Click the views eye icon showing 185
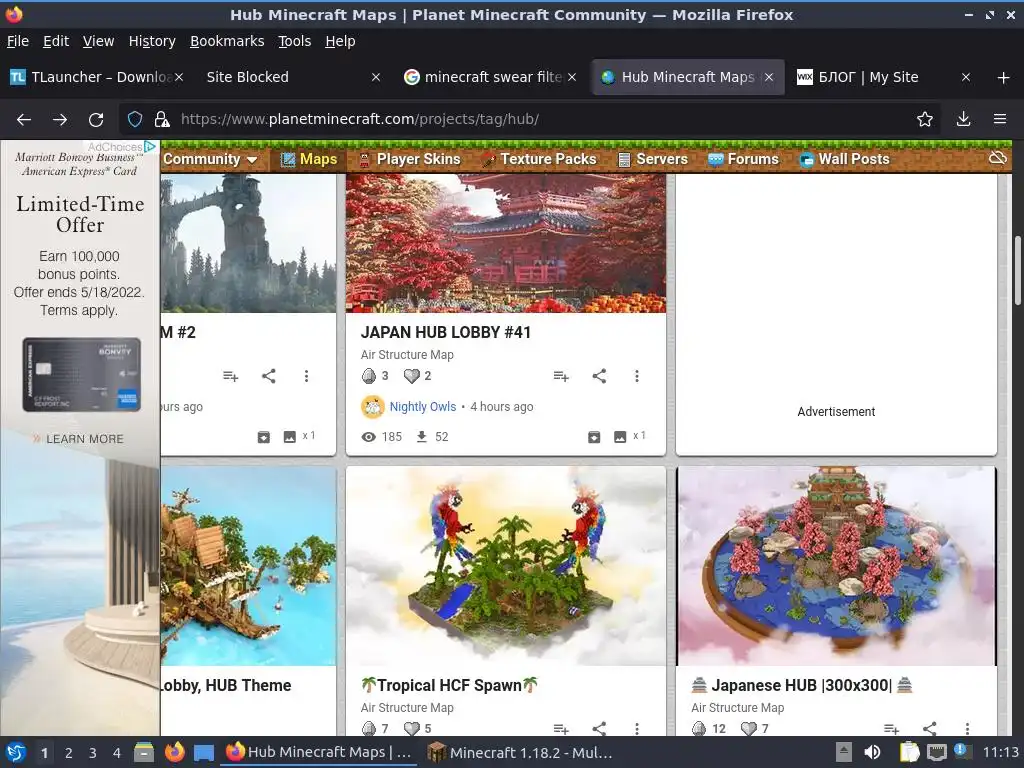 pos(368,437)
